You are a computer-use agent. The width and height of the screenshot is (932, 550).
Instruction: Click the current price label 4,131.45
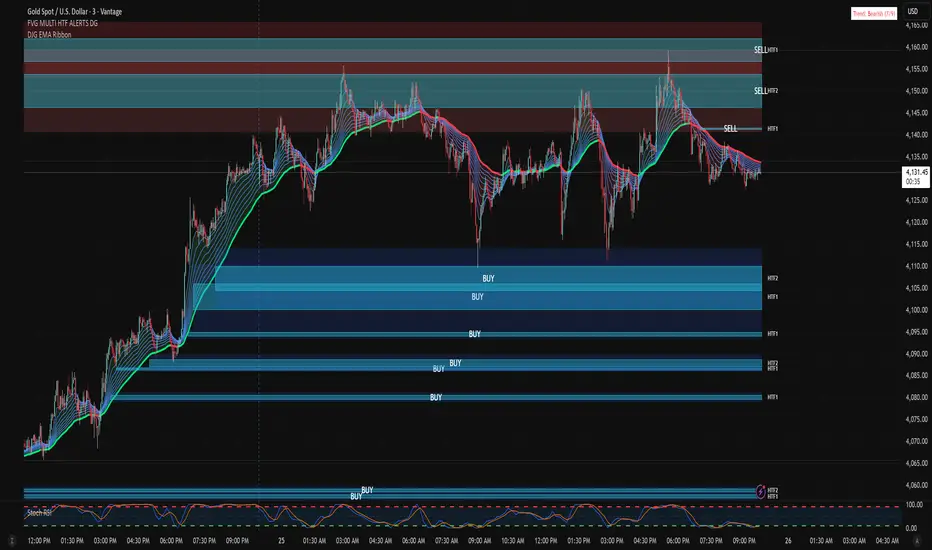[915, 177]
